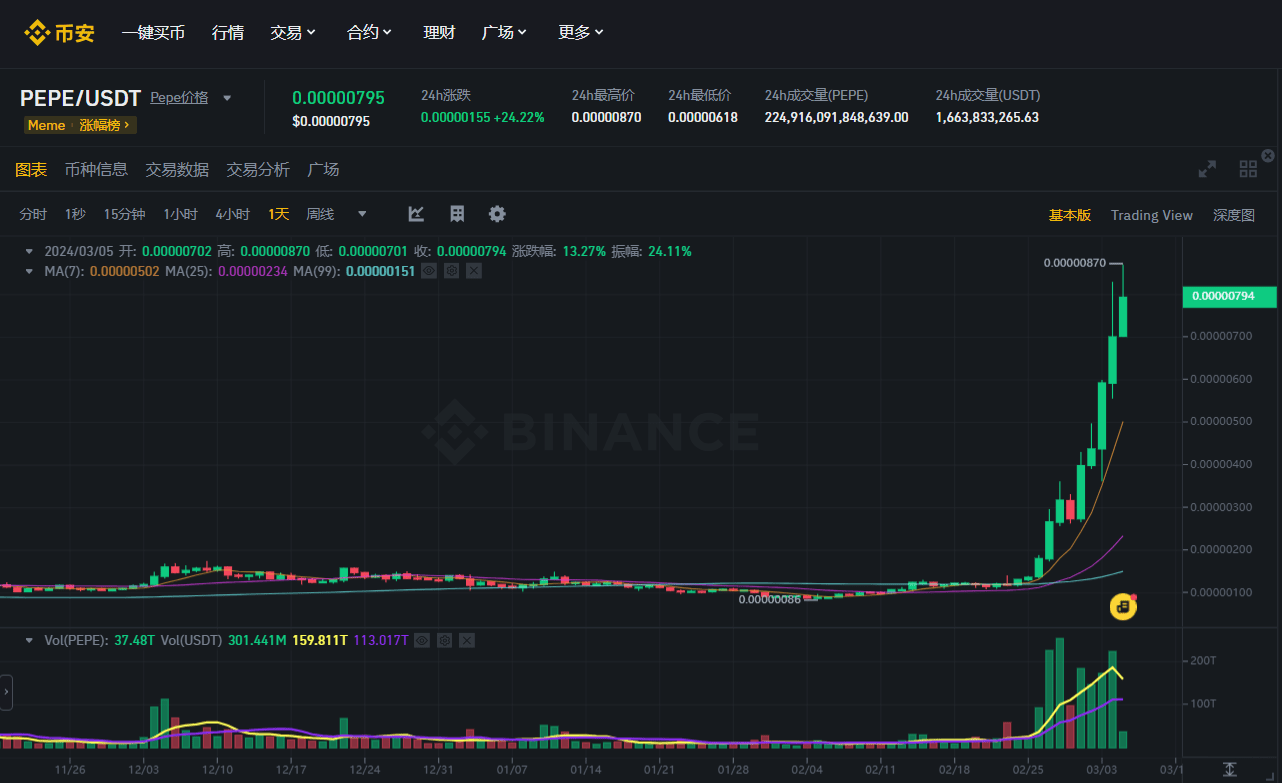Open the multi-chart grid layout icon
This screenshot has height=783, width=1282.
click(x=1248, y=170)
